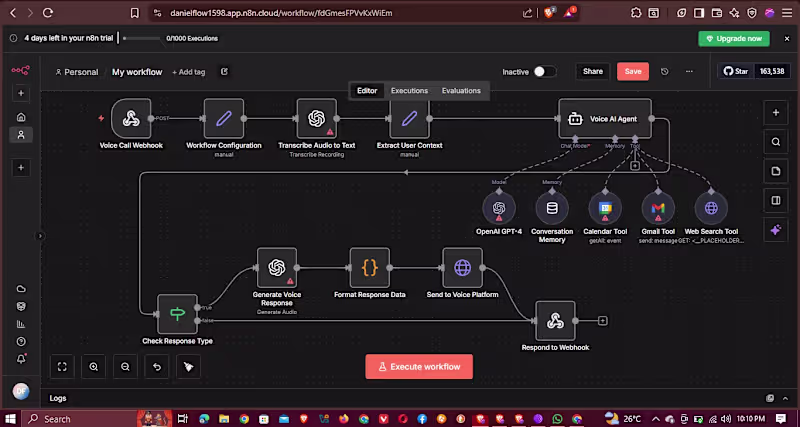Viewport: 800px width, 427px height.
Task: Open Templates box icon in sidebar
Action: tap(21, 306)
